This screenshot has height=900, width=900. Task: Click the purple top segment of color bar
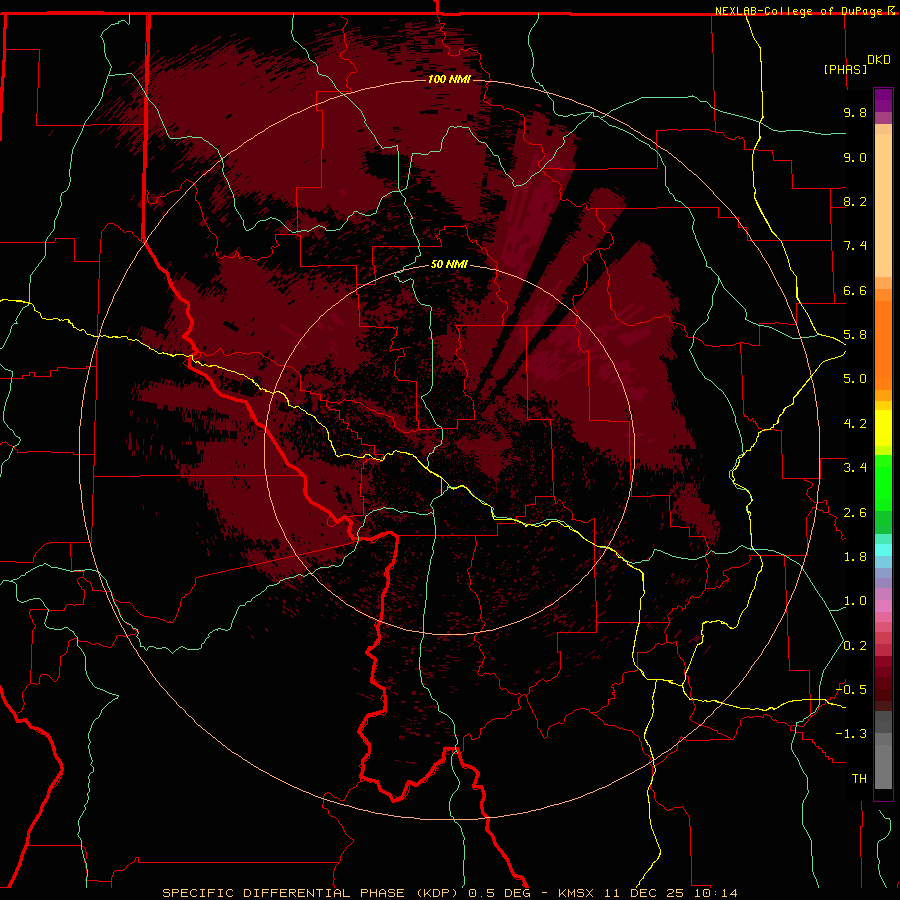[883, 100]
